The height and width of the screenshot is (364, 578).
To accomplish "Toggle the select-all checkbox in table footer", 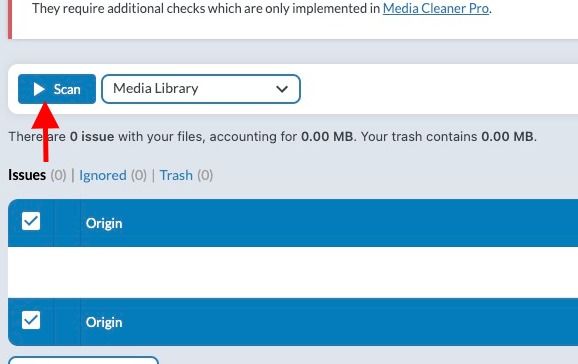I will click(31, 320).
